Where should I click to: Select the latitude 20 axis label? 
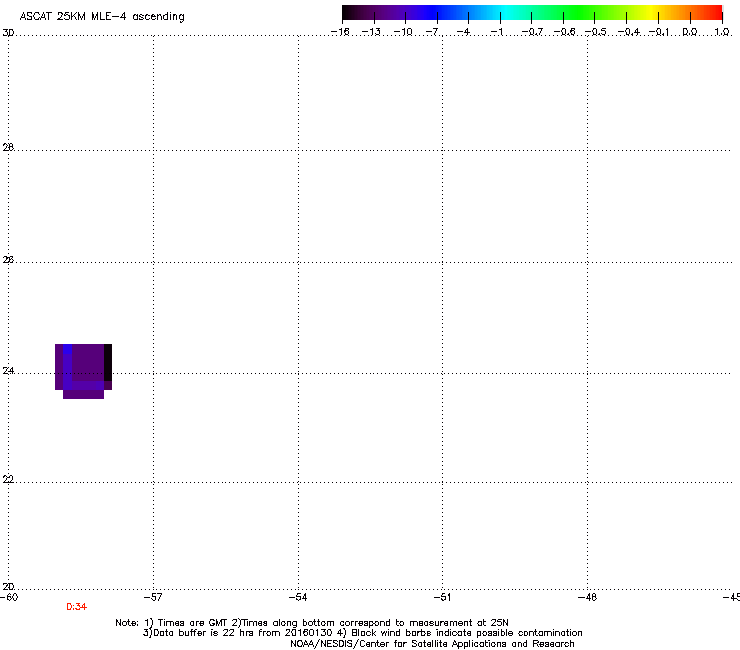pyautogui.click(x=8, y=587)
